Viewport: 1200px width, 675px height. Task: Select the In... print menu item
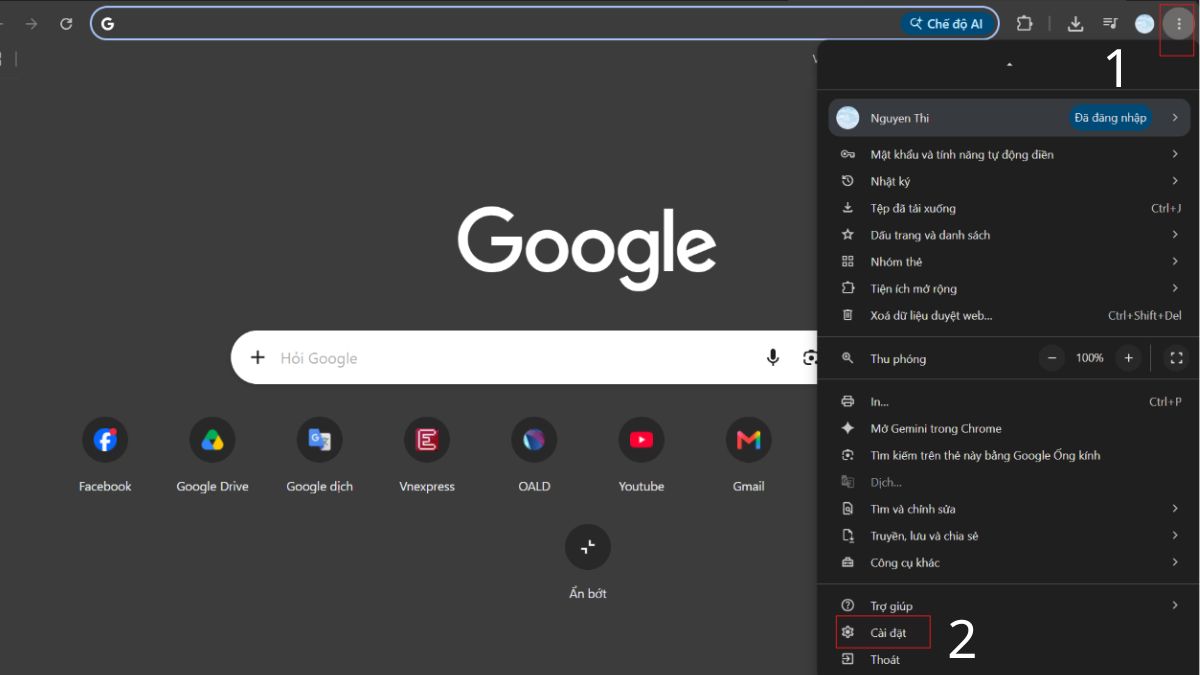1009,402
